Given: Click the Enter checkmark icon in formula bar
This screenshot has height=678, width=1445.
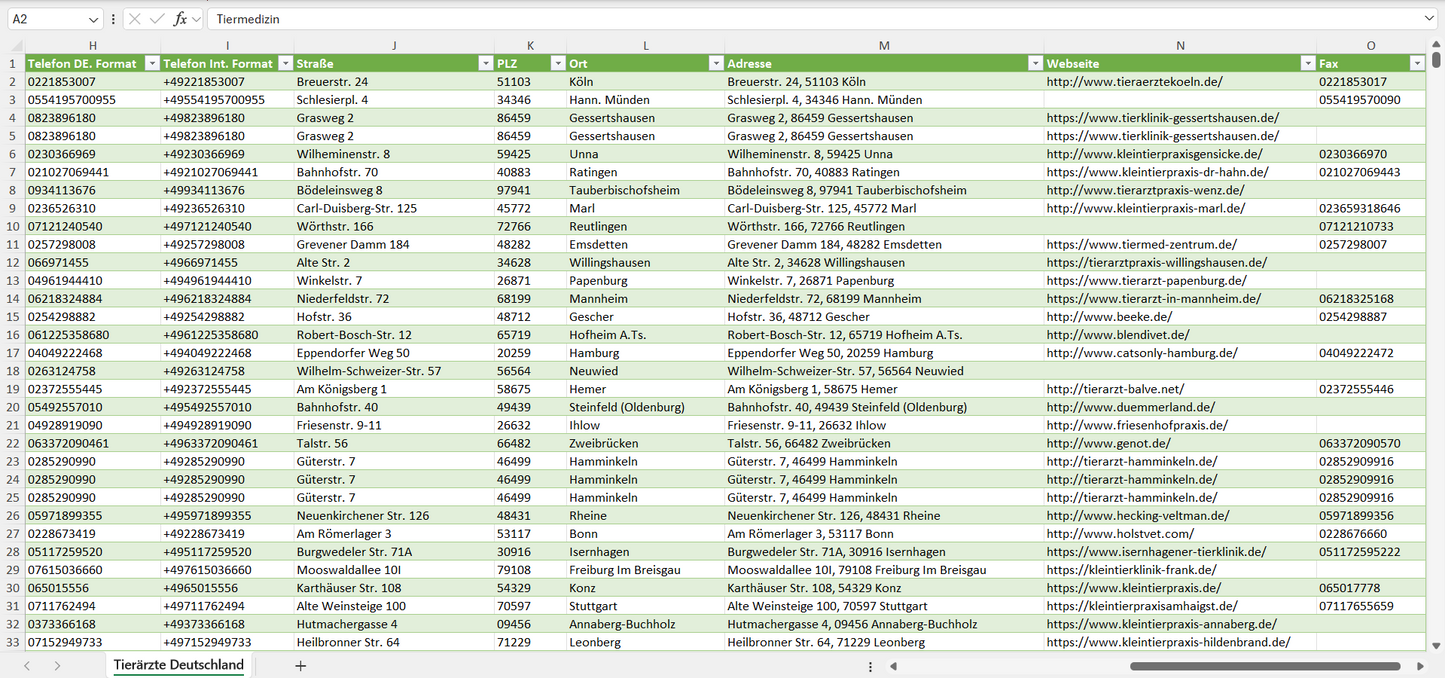Looking at the screenshot, I should point(157,19).
